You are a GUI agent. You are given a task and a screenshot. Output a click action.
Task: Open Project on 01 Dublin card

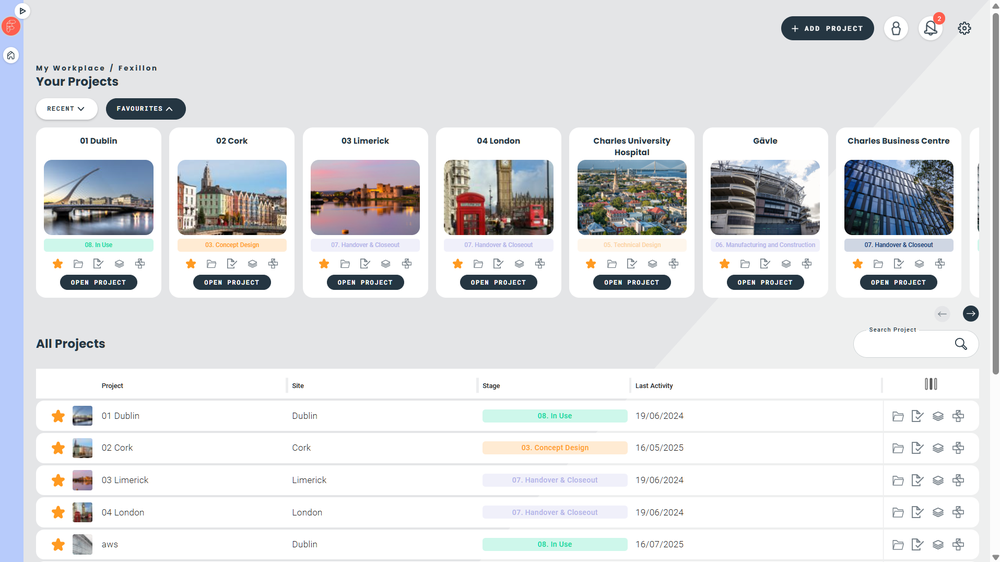coord(98,283)
